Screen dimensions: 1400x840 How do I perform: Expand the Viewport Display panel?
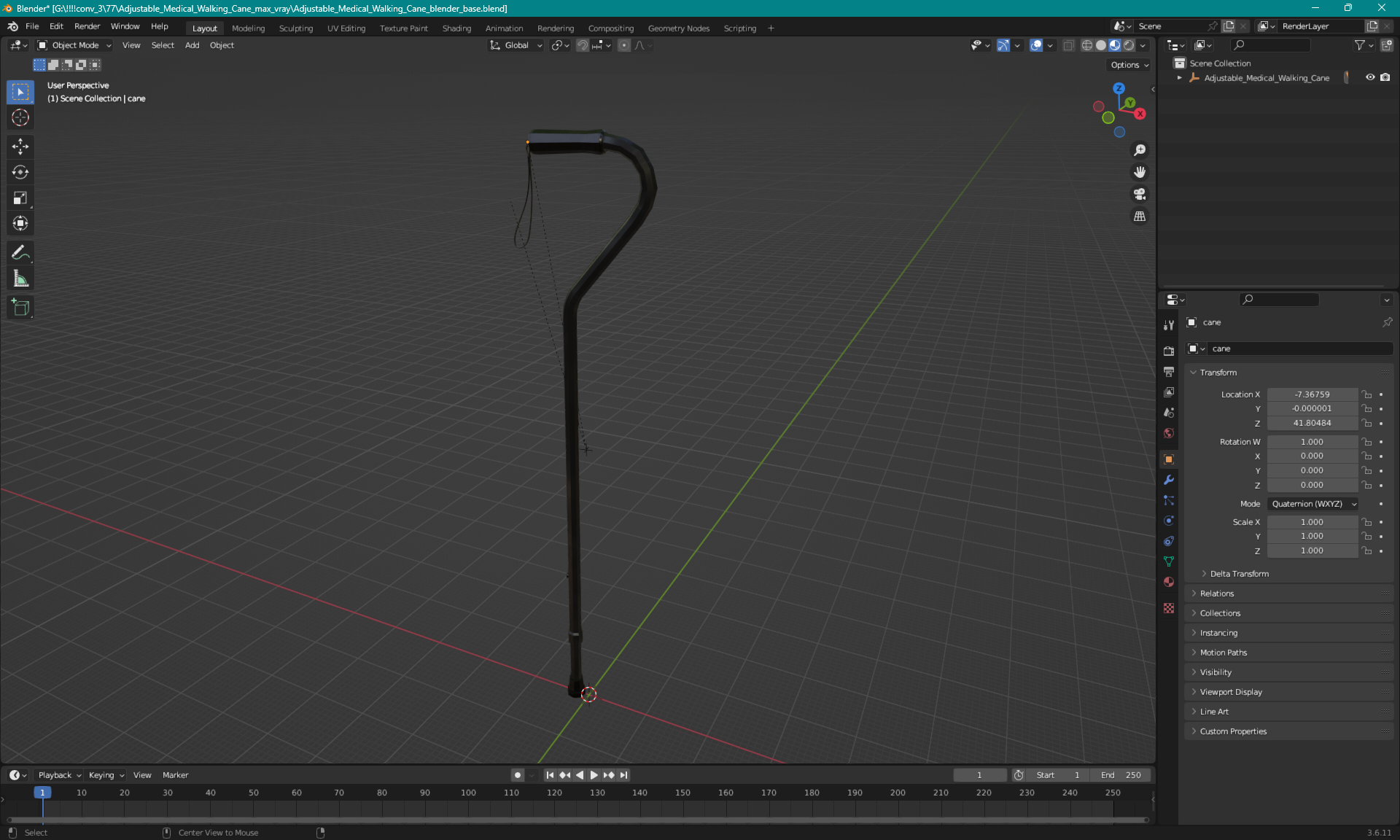click(1230, 692)
